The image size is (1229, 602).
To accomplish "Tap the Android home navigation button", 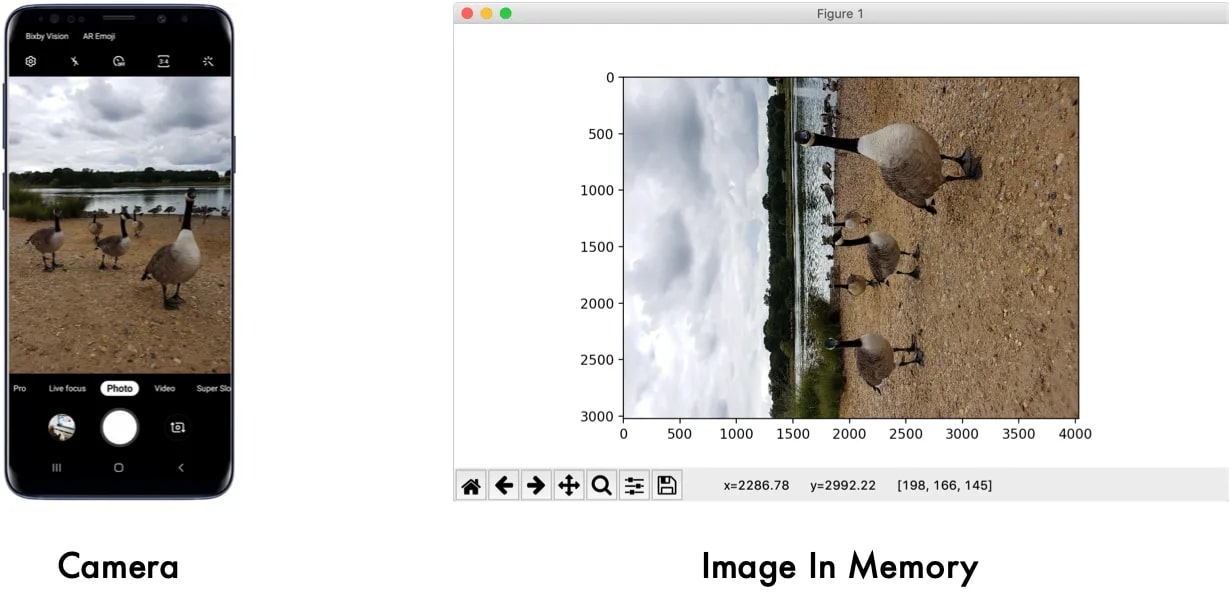I will pyautogui.click(x=119, y=467).
